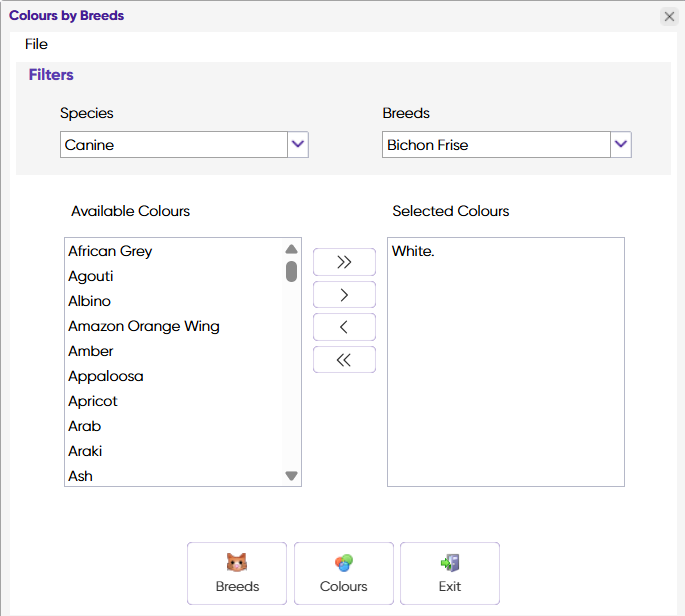Image resolution: width=685 pixels, height=616 pixels.
Task: Click the Species field showing Canine
Action: pos(173,145)
